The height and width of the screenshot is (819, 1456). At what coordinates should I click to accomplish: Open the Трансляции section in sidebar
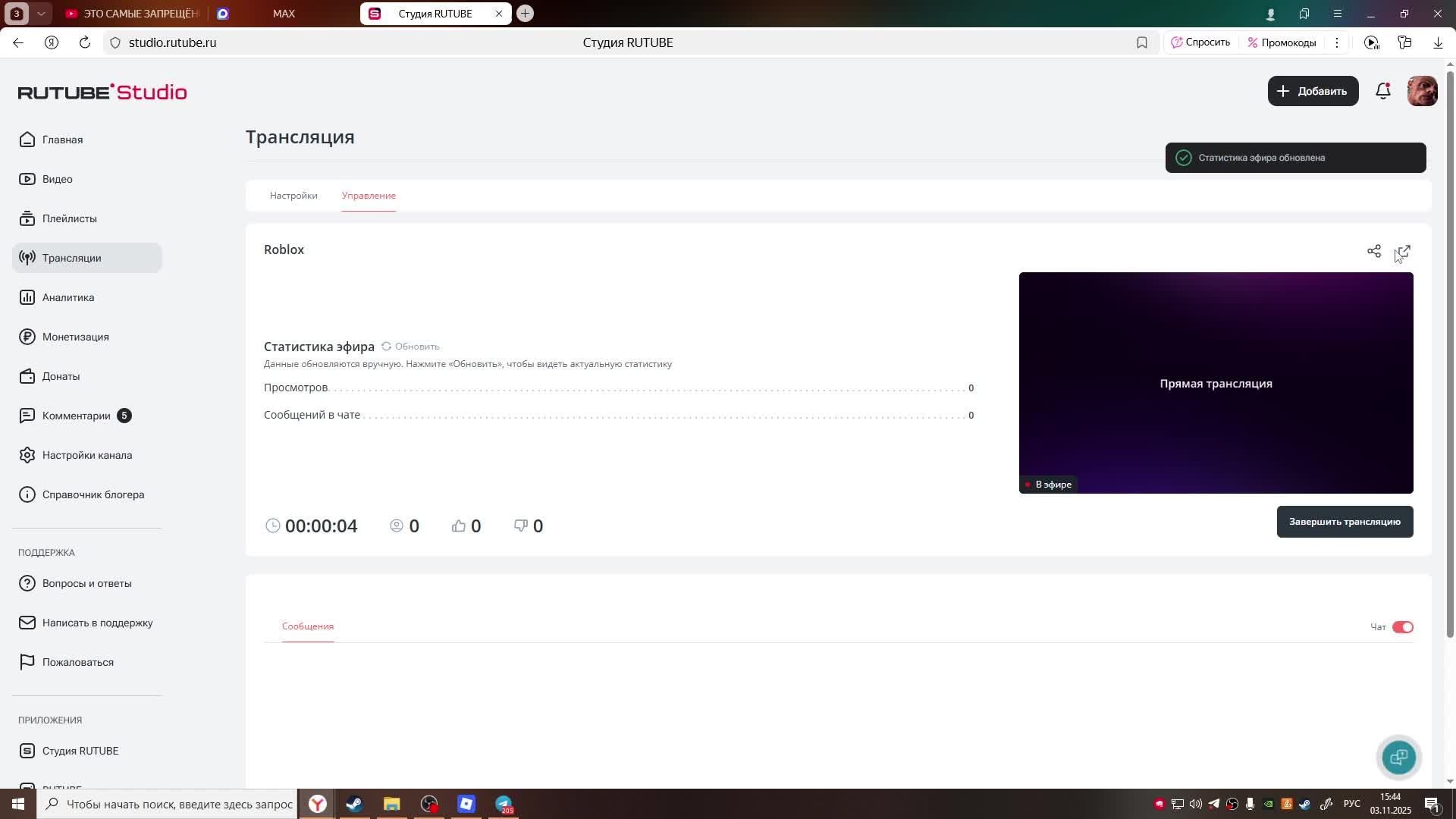click(x=72, y=258)
